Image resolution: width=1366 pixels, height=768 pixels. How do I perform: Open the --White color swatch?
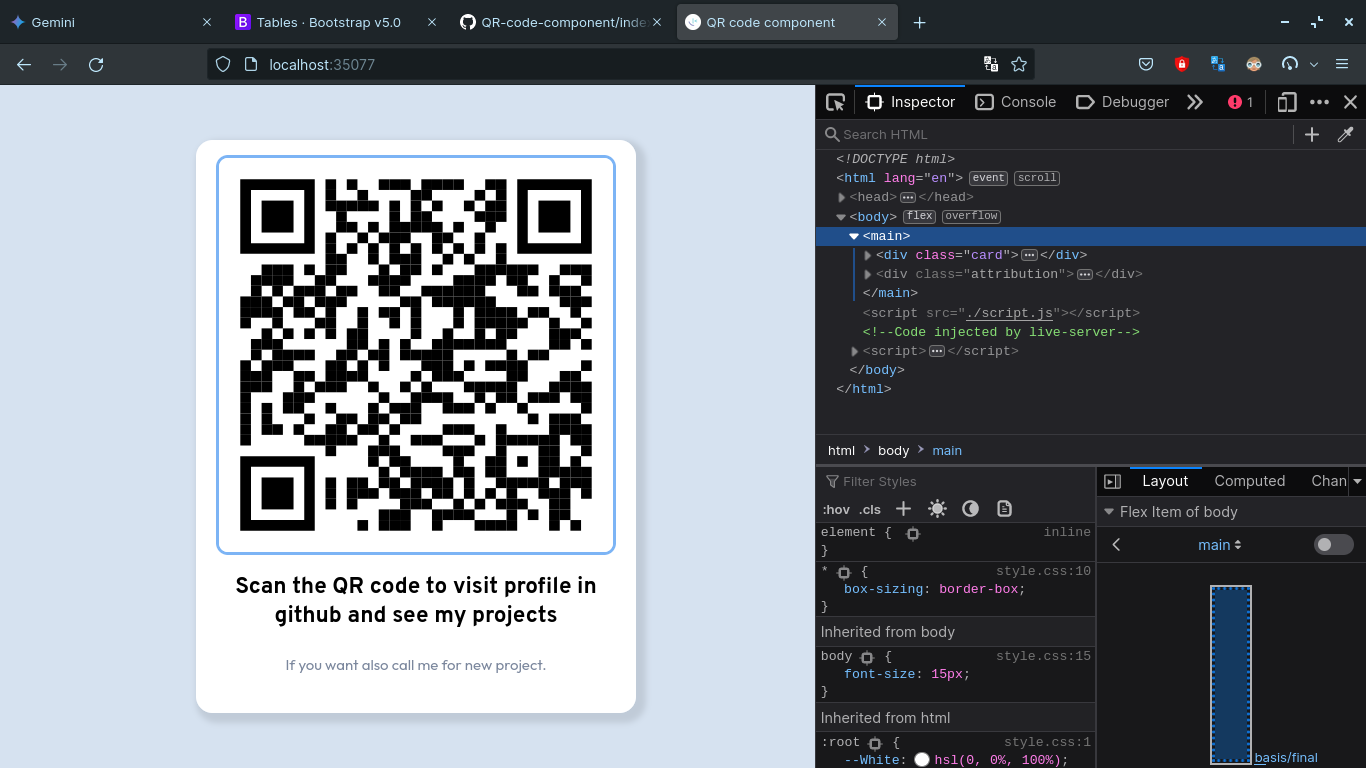coord(922,760)
